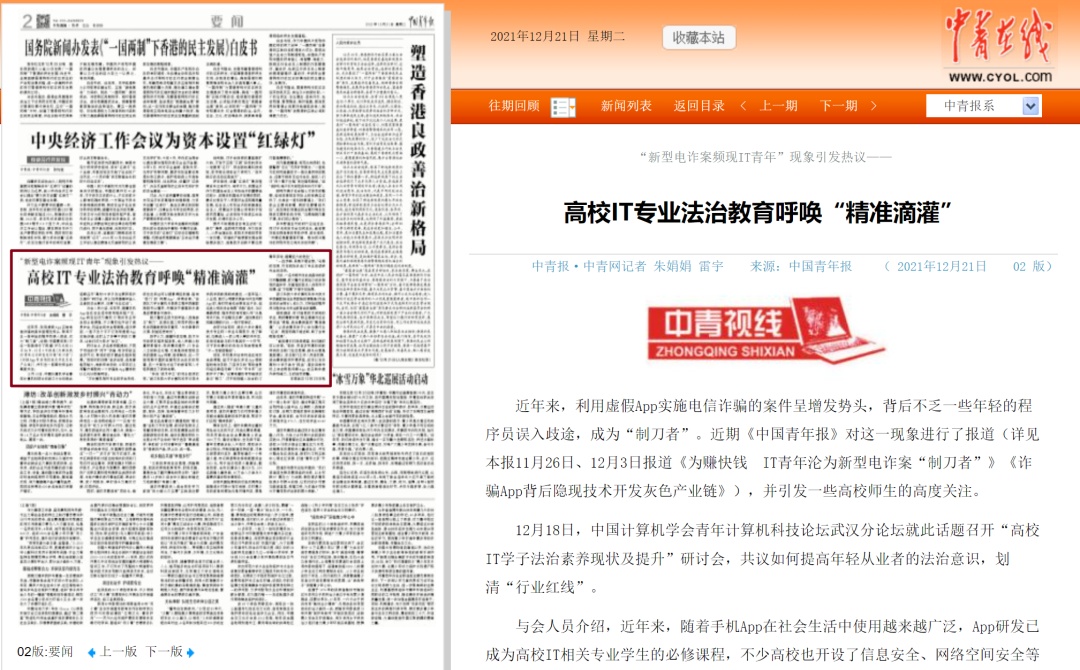Image resolution: width=1080 pixels, height=670 pixels.
Task: Click the blue arrow beside 上一版
Action: [92, 653]
